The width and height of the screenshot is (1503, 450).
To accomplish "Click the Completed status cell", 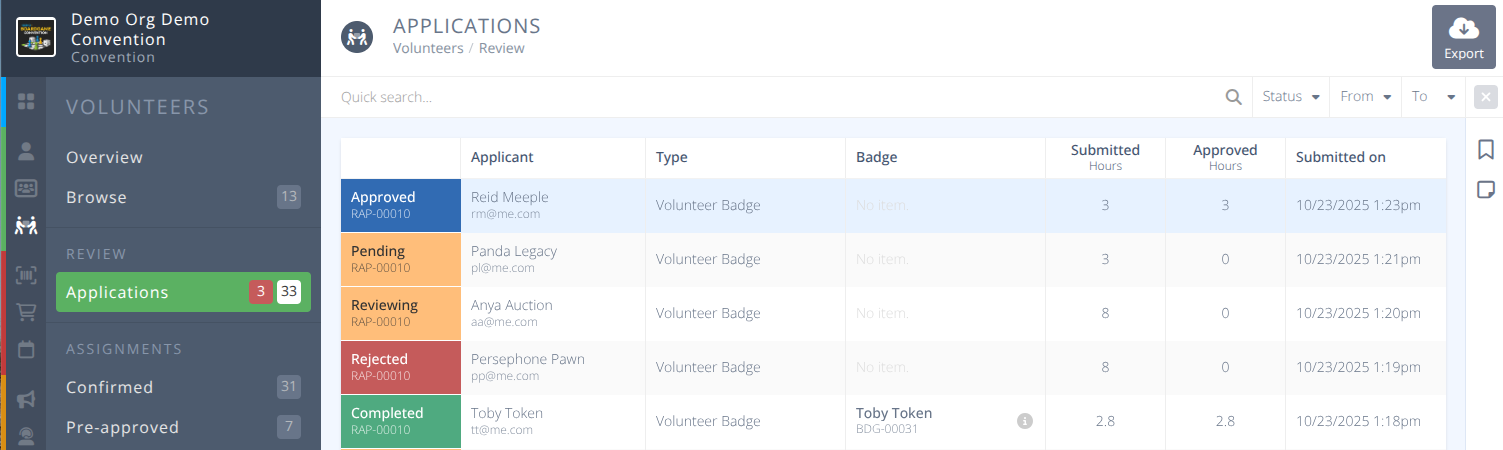I will pyautogui.click(x=401, y=422).
